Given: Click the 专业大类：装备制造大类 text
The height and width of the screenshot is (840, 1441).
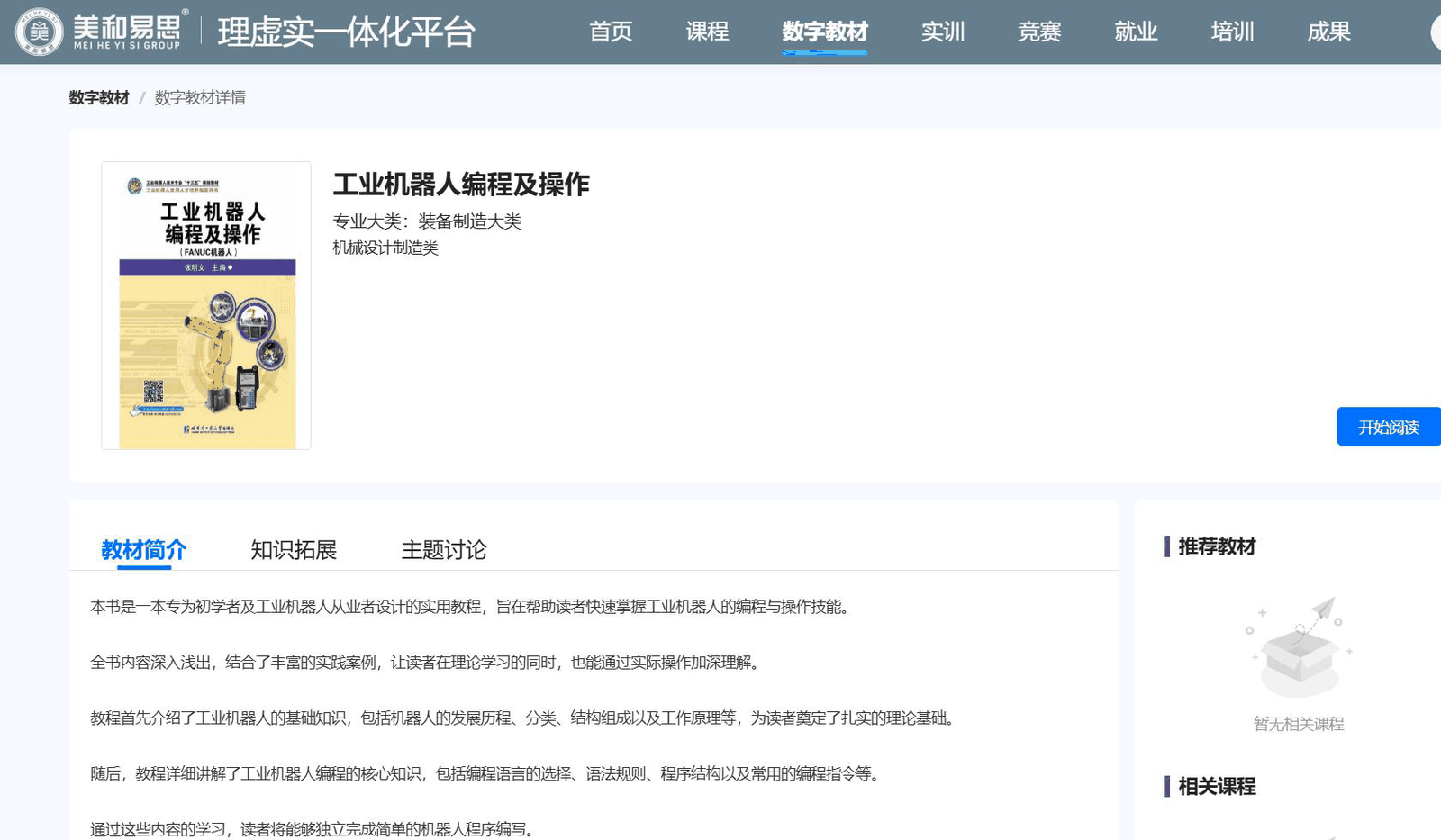Looking at the screenshot, I should click(x=427, y=221).
